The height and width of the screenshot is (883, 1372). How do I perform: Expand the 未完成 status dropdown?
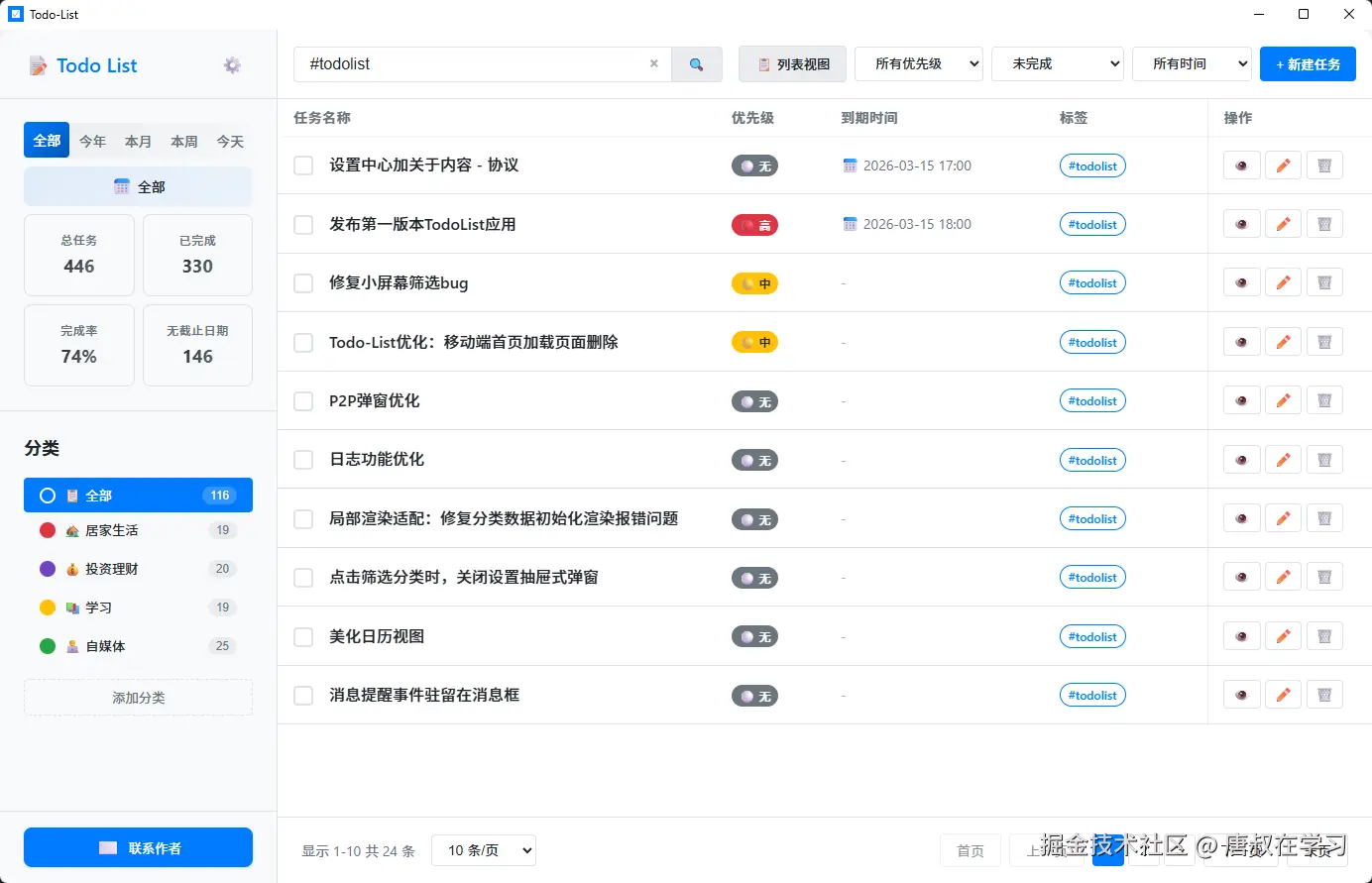[x=1057, y=62]
